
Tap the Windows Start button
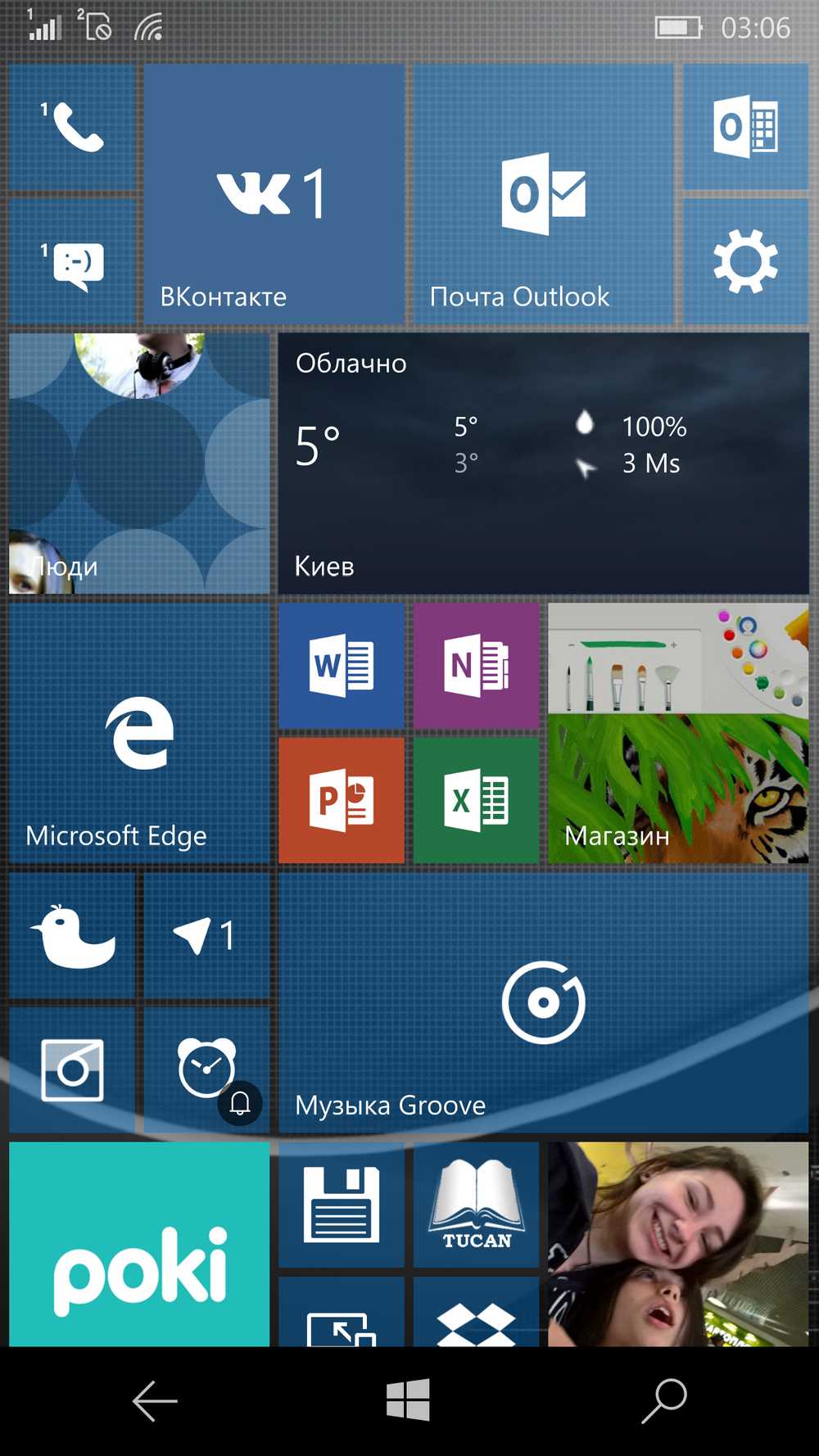[408, 1399]
